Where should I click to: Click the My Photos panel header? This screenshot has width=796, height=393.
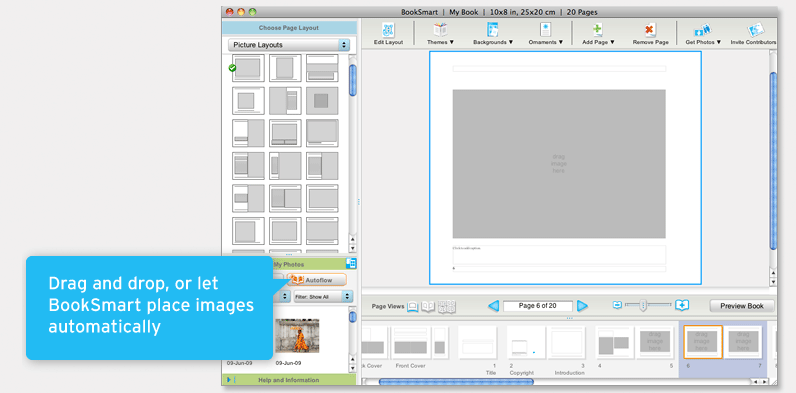point(289,264)
